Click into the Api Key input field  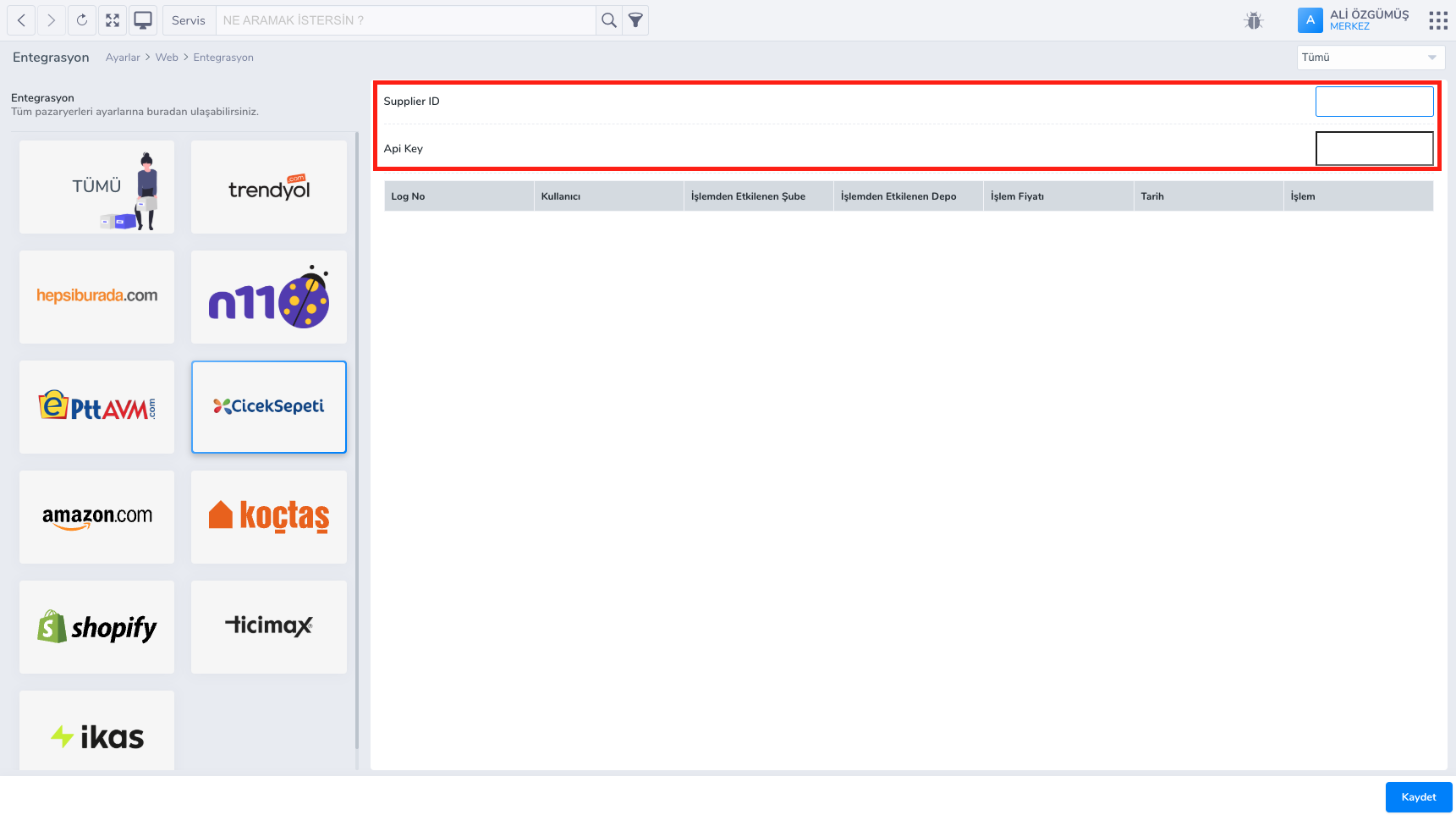1374,149
